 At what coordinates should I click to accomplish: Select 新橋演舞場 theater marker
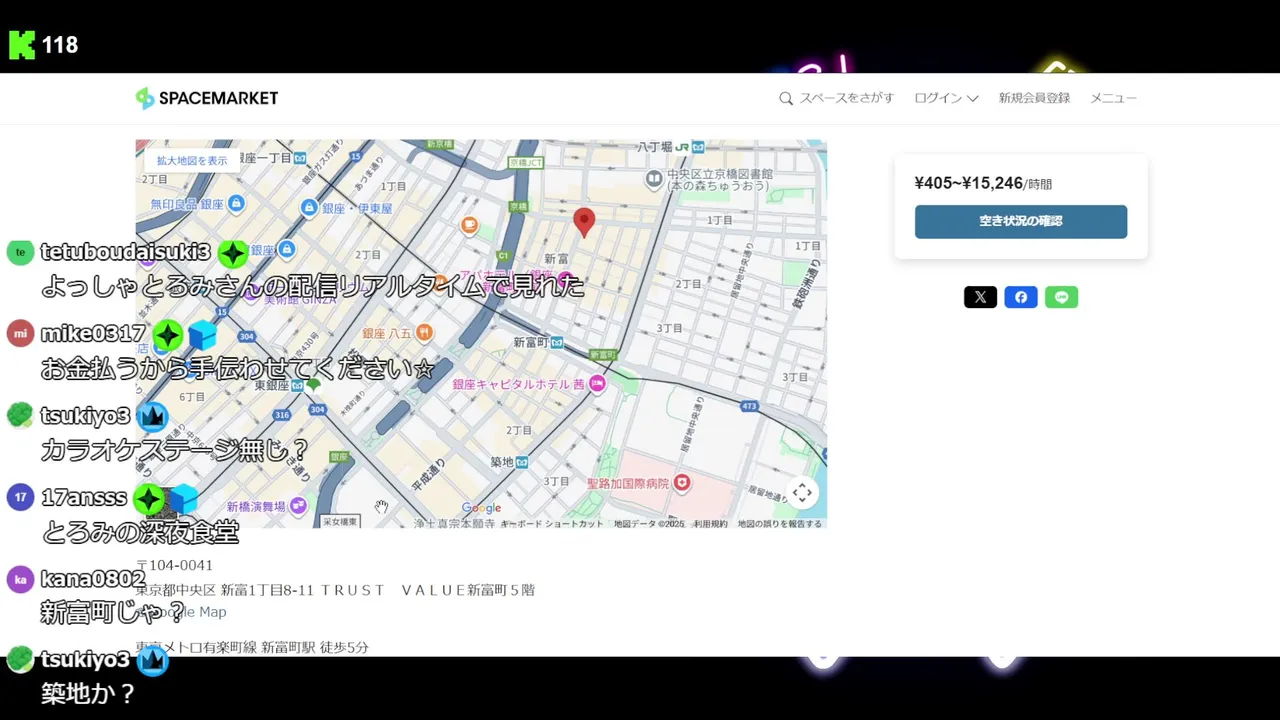tap(298, 506)
